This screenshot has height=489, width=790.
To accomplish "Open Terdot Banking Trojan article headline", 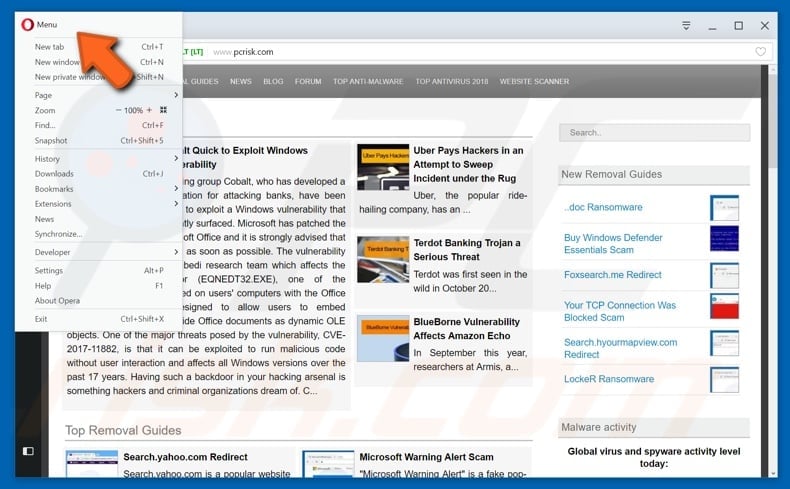I will pos(467,250).
